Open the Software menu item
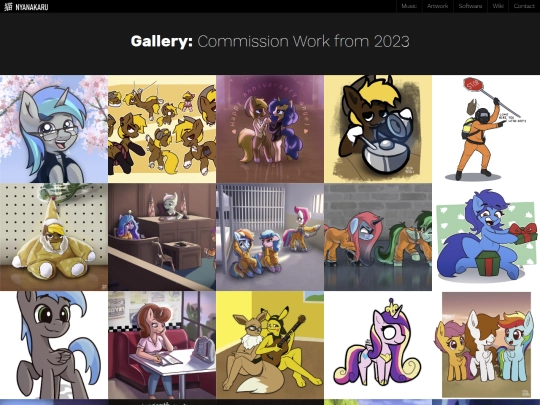This screenshot has height=405, width=540. pyautogui.click(x=470, y=6)
